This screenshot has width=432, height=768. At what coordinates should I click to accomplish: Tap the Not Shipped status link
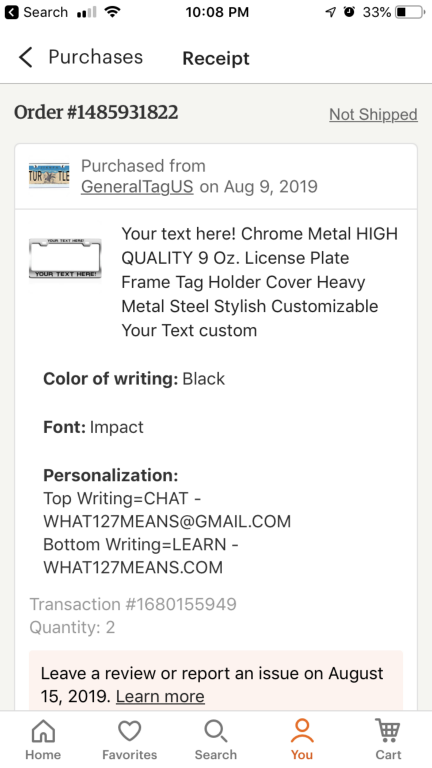[x=373, y=115]
